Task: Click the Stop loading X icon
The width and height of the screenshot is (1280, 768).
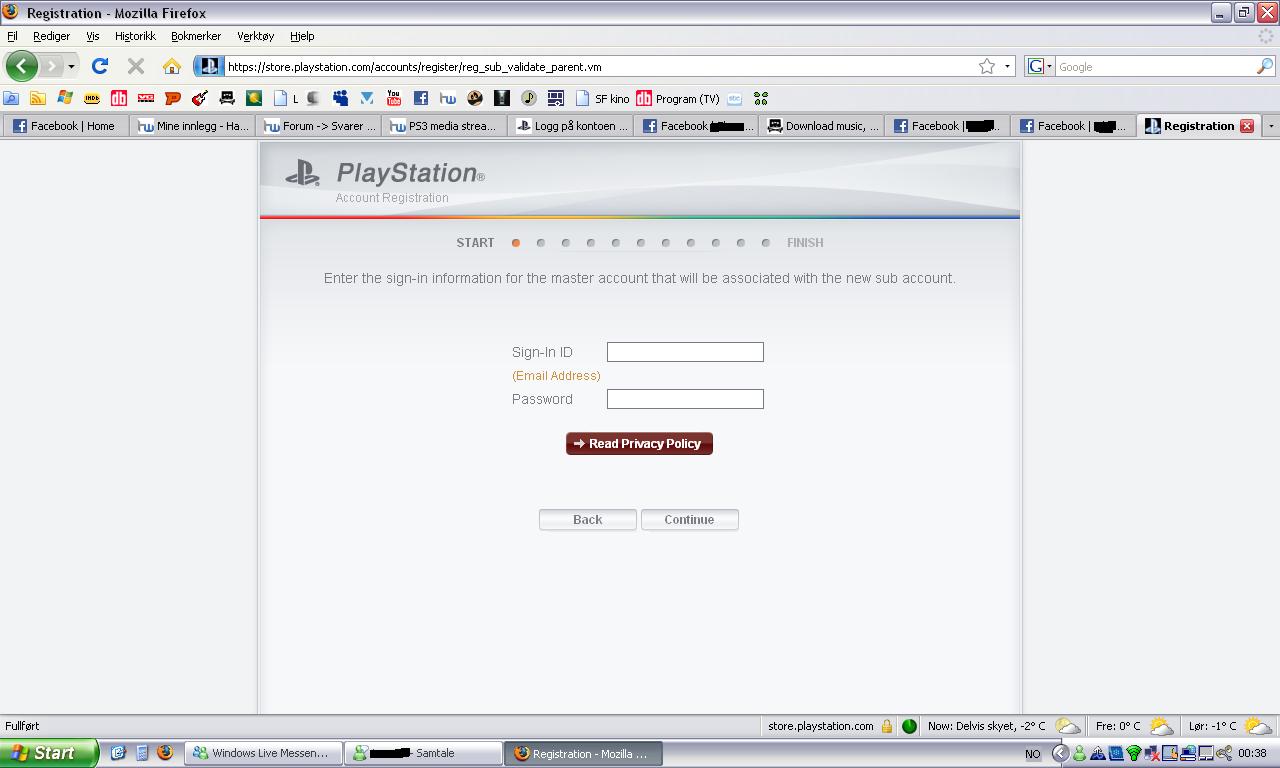Action: 136,66
